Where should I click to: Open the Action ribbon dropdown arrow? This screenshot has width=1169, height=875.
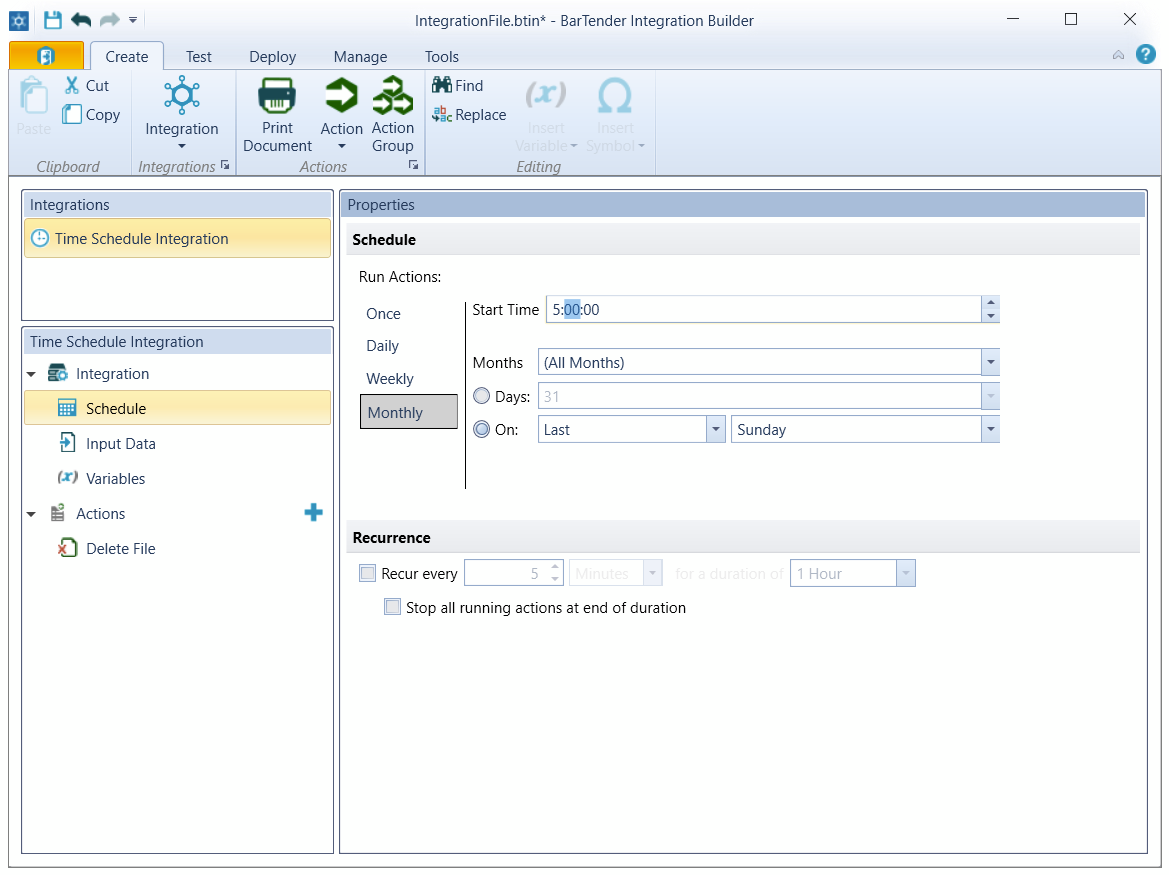click(x=341, y=147)
